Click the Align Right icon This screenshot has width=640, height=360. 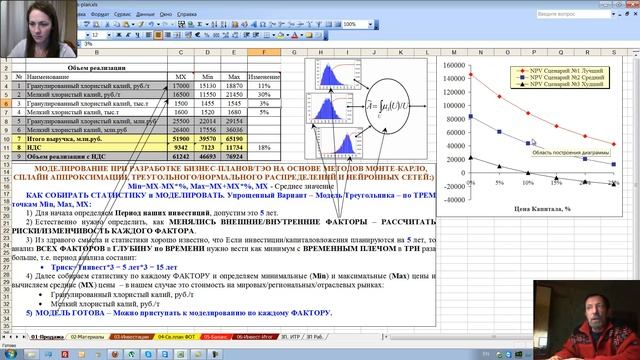pyautogui.click(x=168, y=35)
